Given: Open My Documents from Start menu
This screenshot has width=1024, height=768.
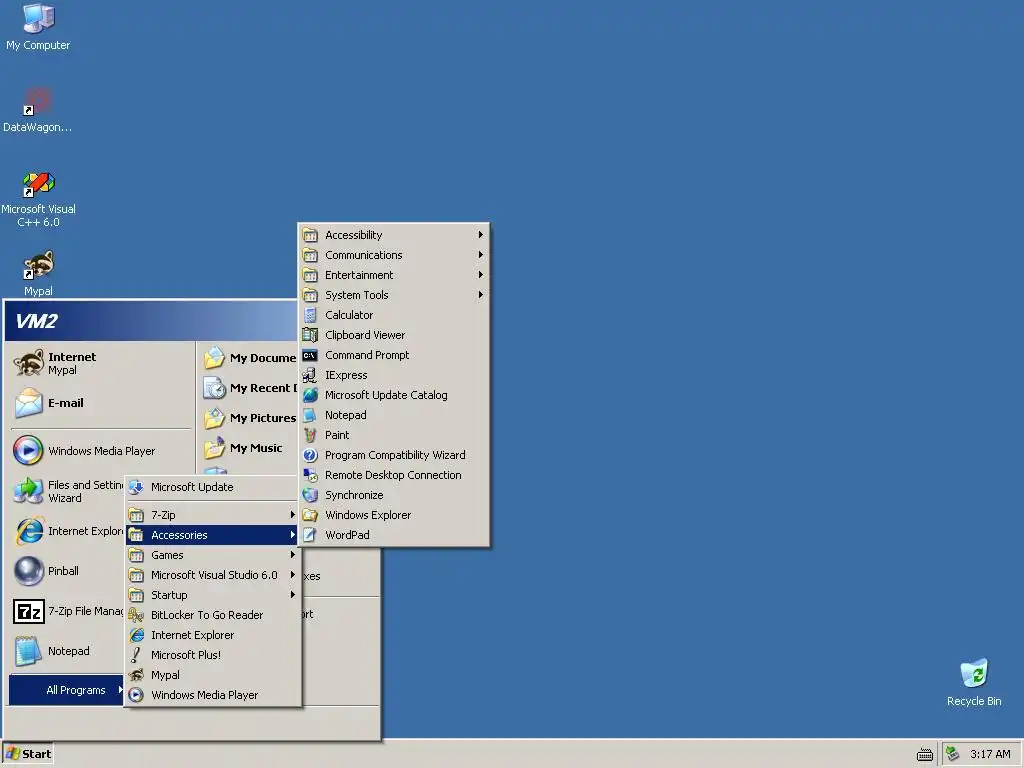Looking at the screenshot, I should tap(249, 359).
